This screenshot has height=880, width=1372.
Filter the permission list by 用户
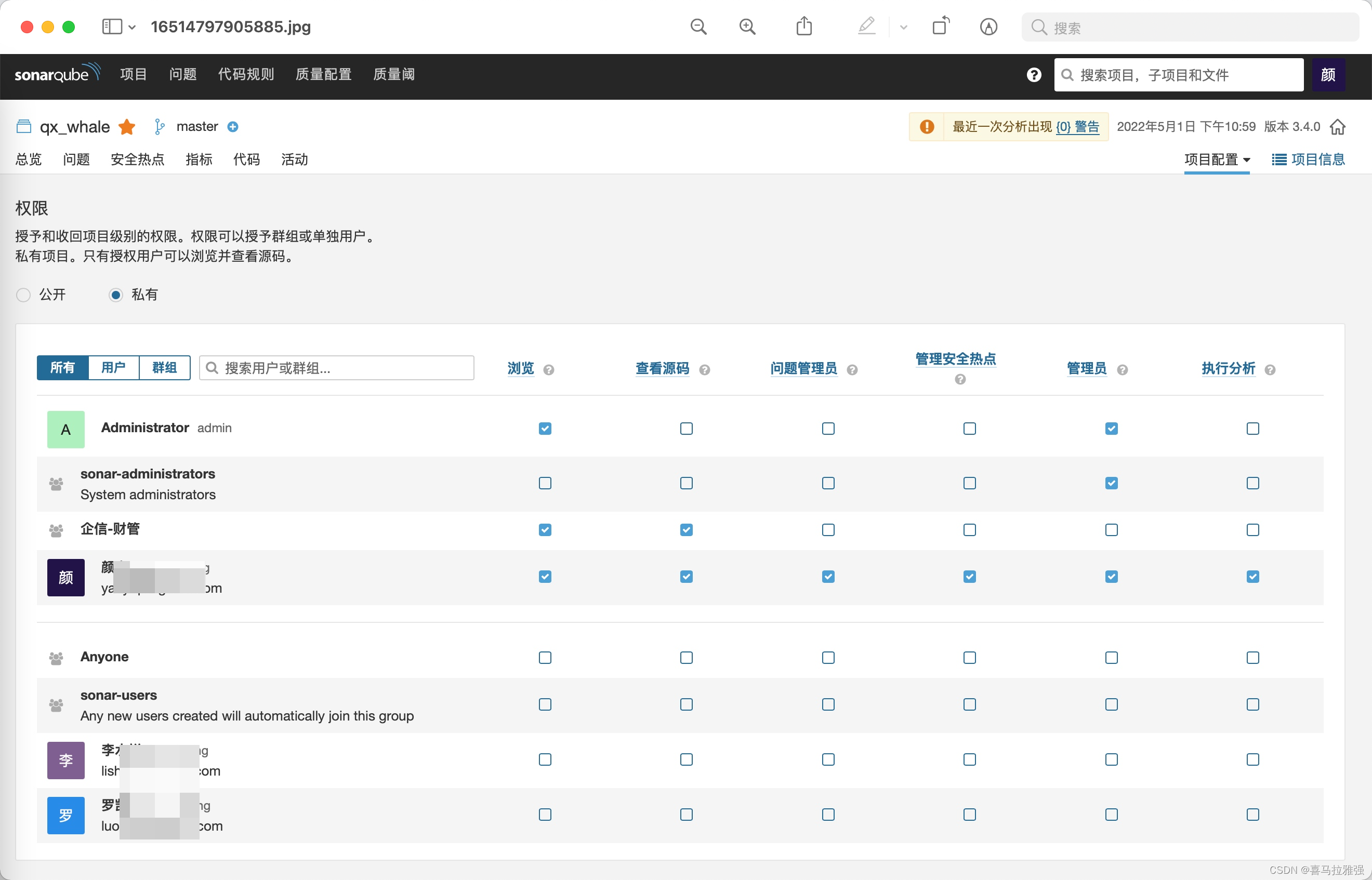coord(113,367)
